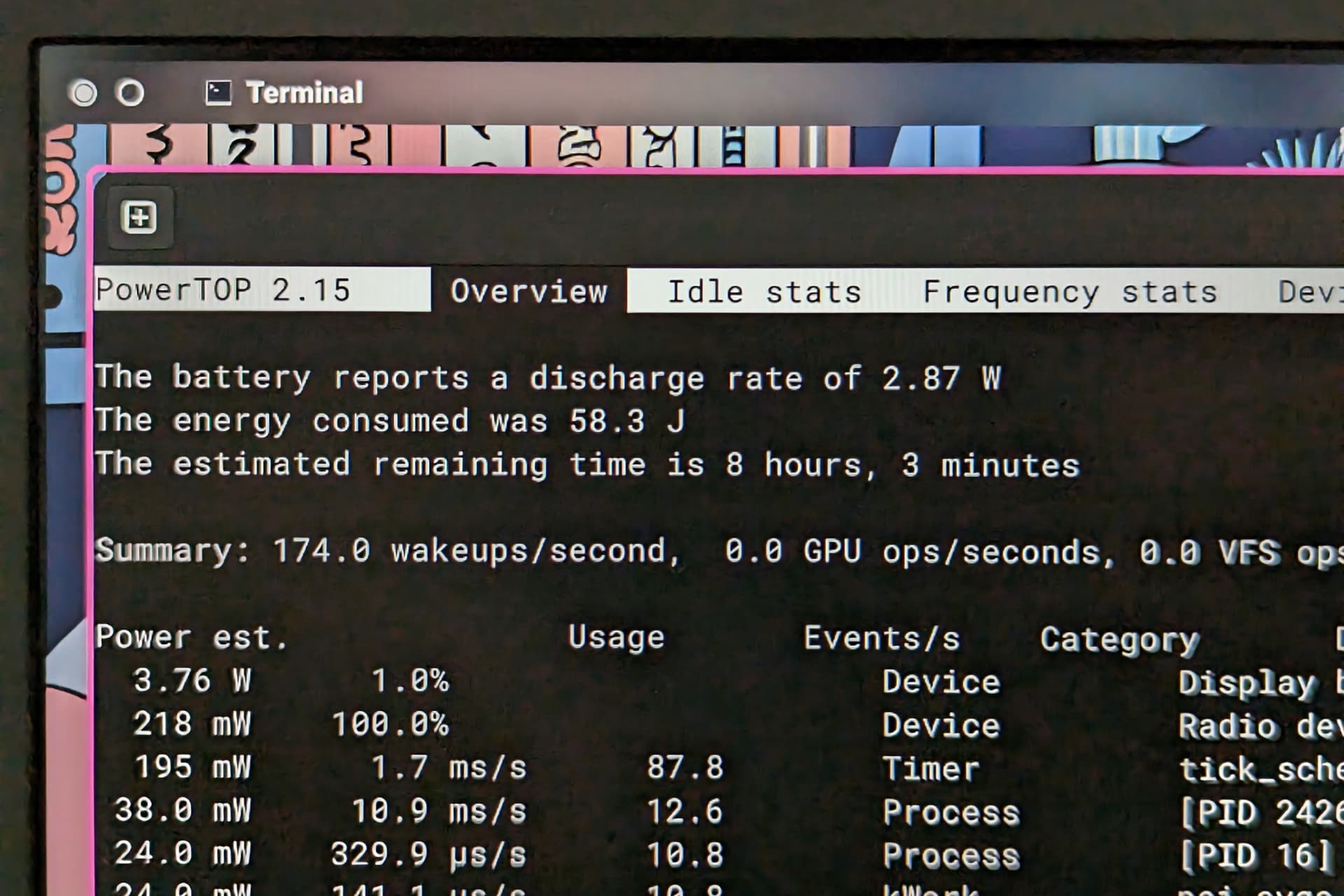Screen dimensions: 1344x896
Task: Click the Events/s column header
Action: pyautogui.click(x=881, y=638)
